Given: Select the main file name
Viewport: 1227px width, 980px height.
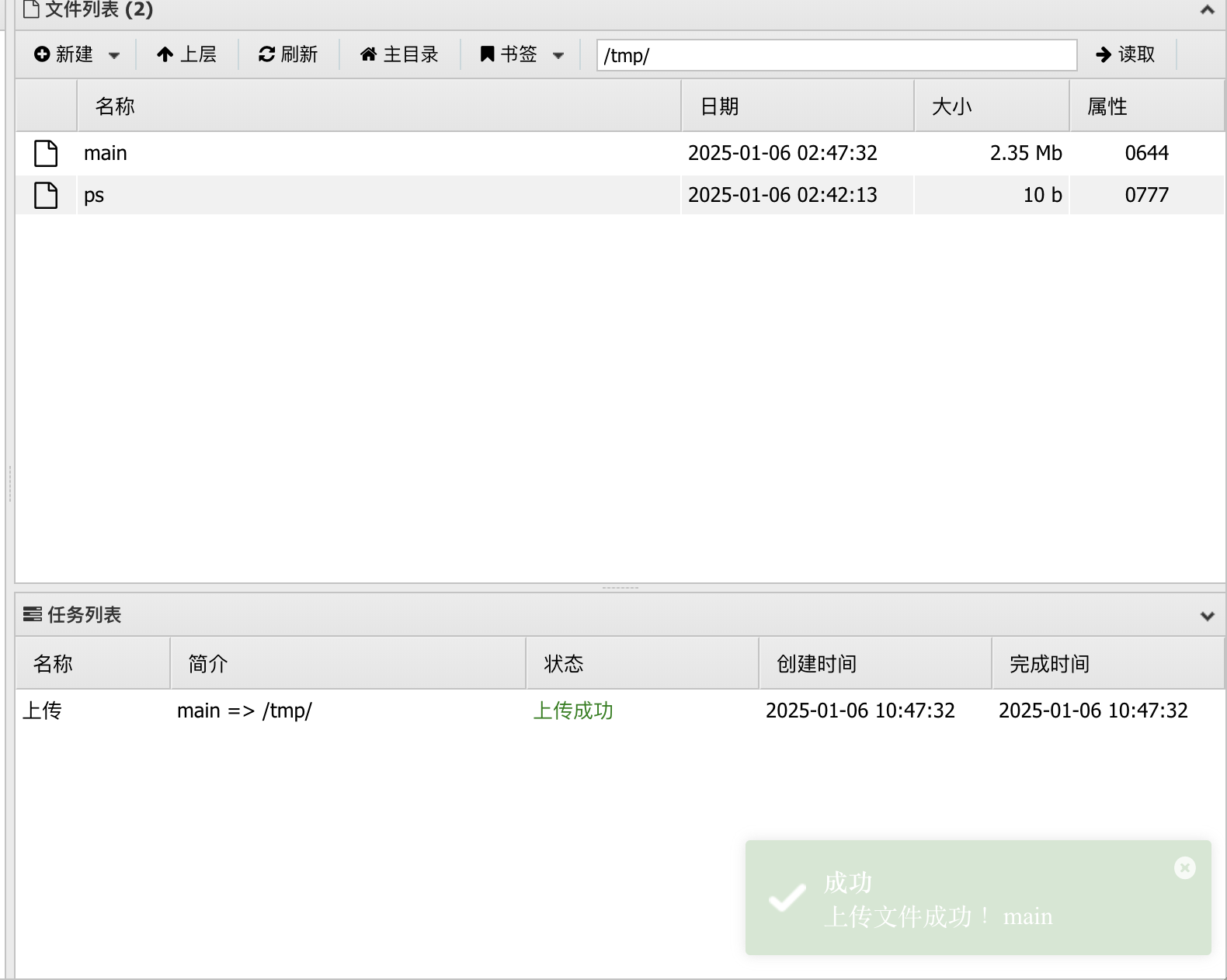Looking at the screenshot, I should tap(106, 153).
